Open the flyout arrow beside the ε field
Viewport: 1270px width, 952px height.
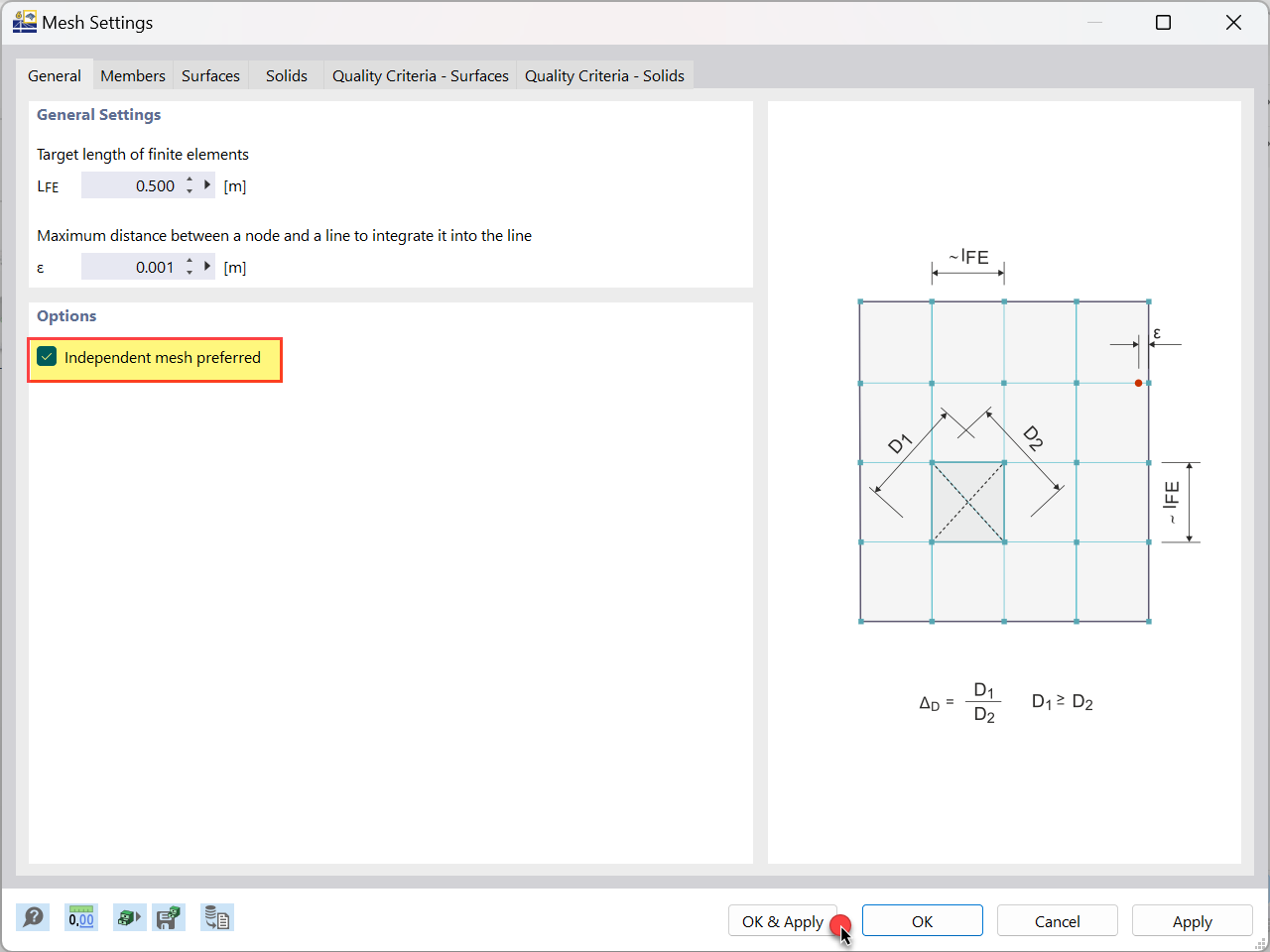click(x=206, y=266)
